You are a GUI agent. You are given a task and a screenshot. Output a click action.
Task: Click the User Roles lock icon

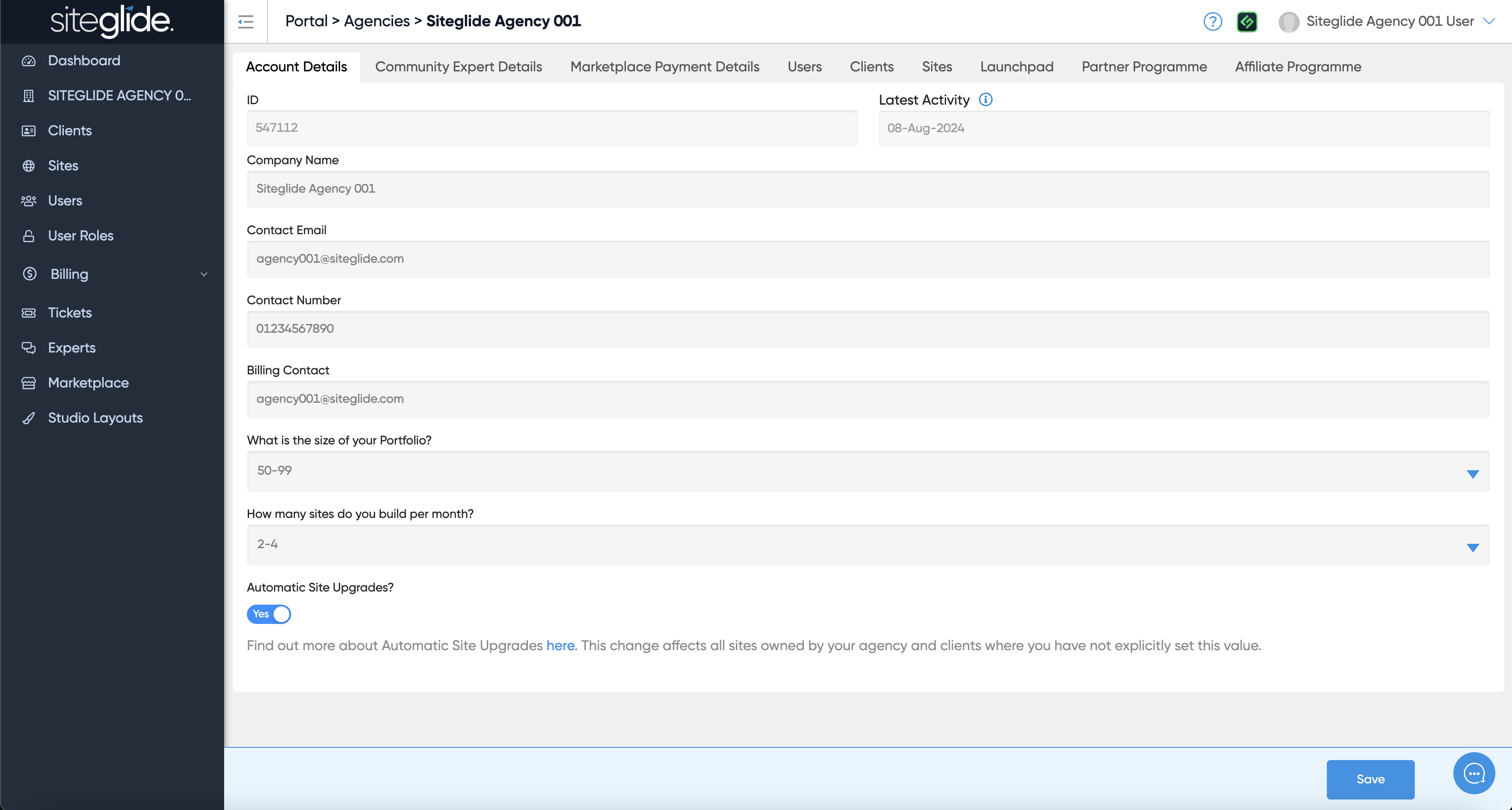(x=28, y=236)
